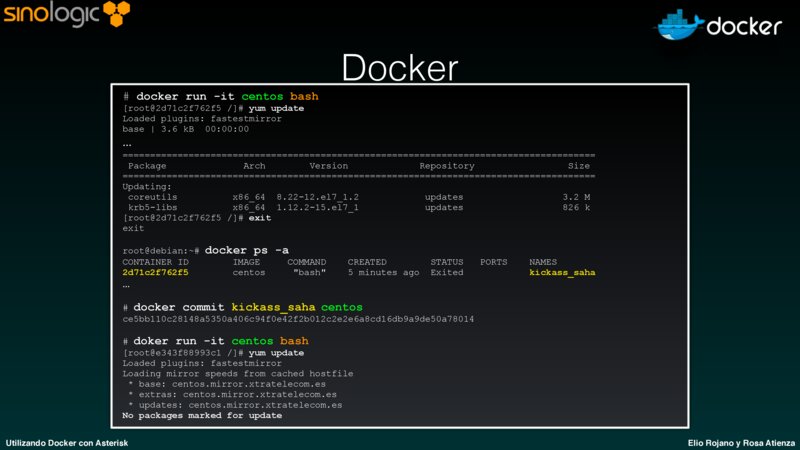Viewport: 800px width, 450px height.
Task: Click the yellow container ID 2d71c2f762f5
Action: coord(154,271)
